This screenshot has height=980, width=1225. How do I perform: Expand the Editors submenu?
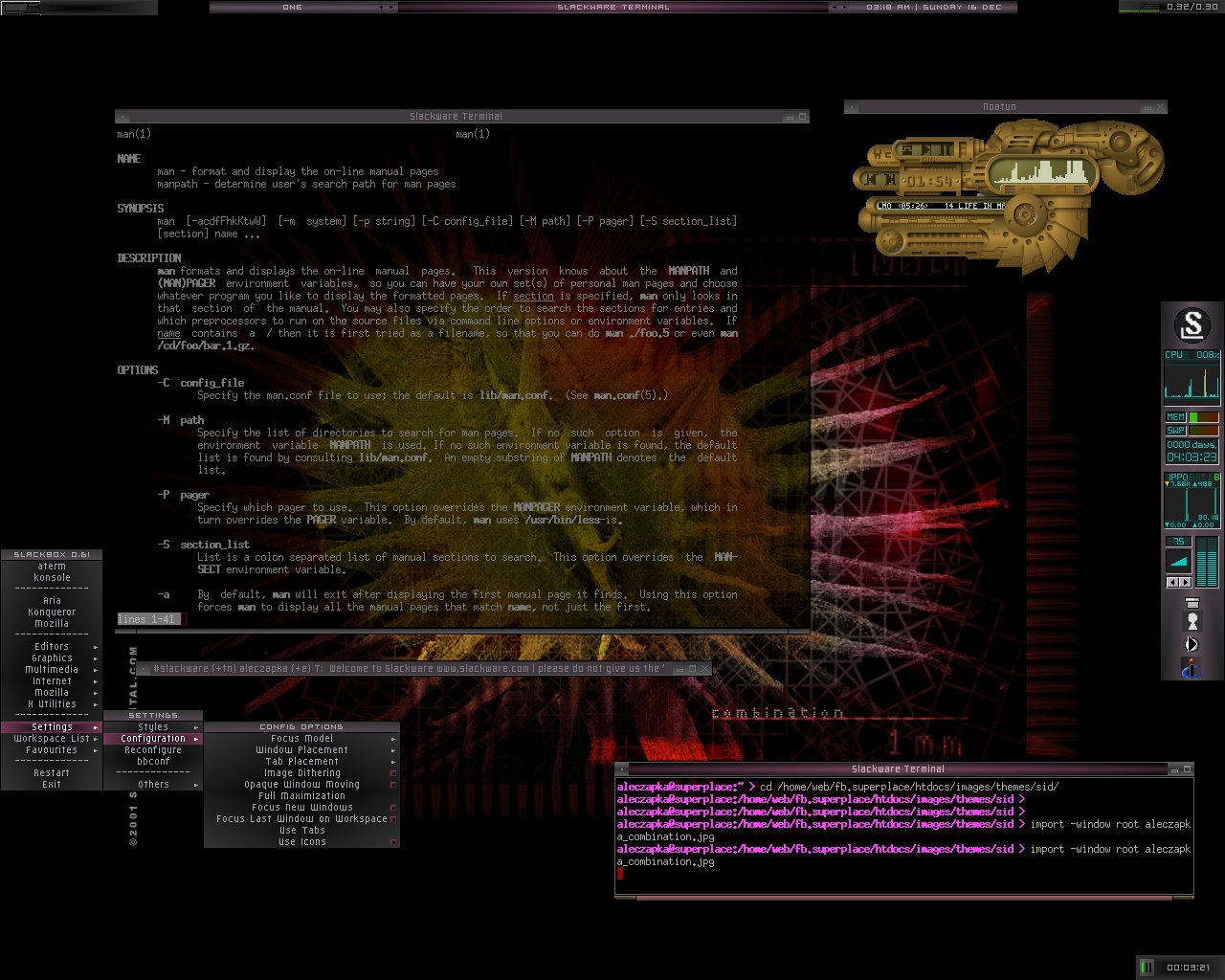(52, 647)
